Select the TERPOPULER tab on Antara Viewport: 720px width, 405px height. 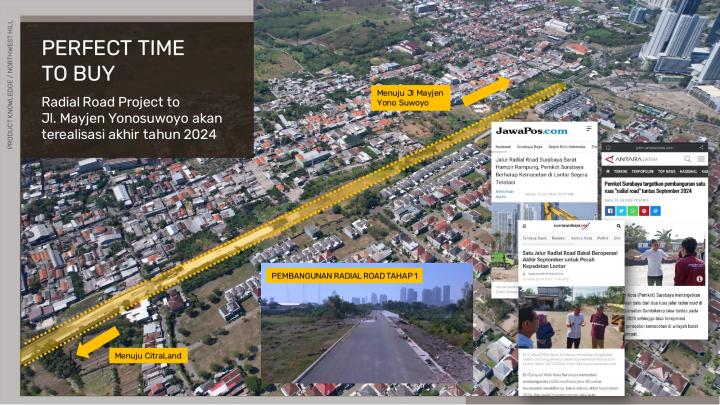pyautogui.click(x=641, y=171)
